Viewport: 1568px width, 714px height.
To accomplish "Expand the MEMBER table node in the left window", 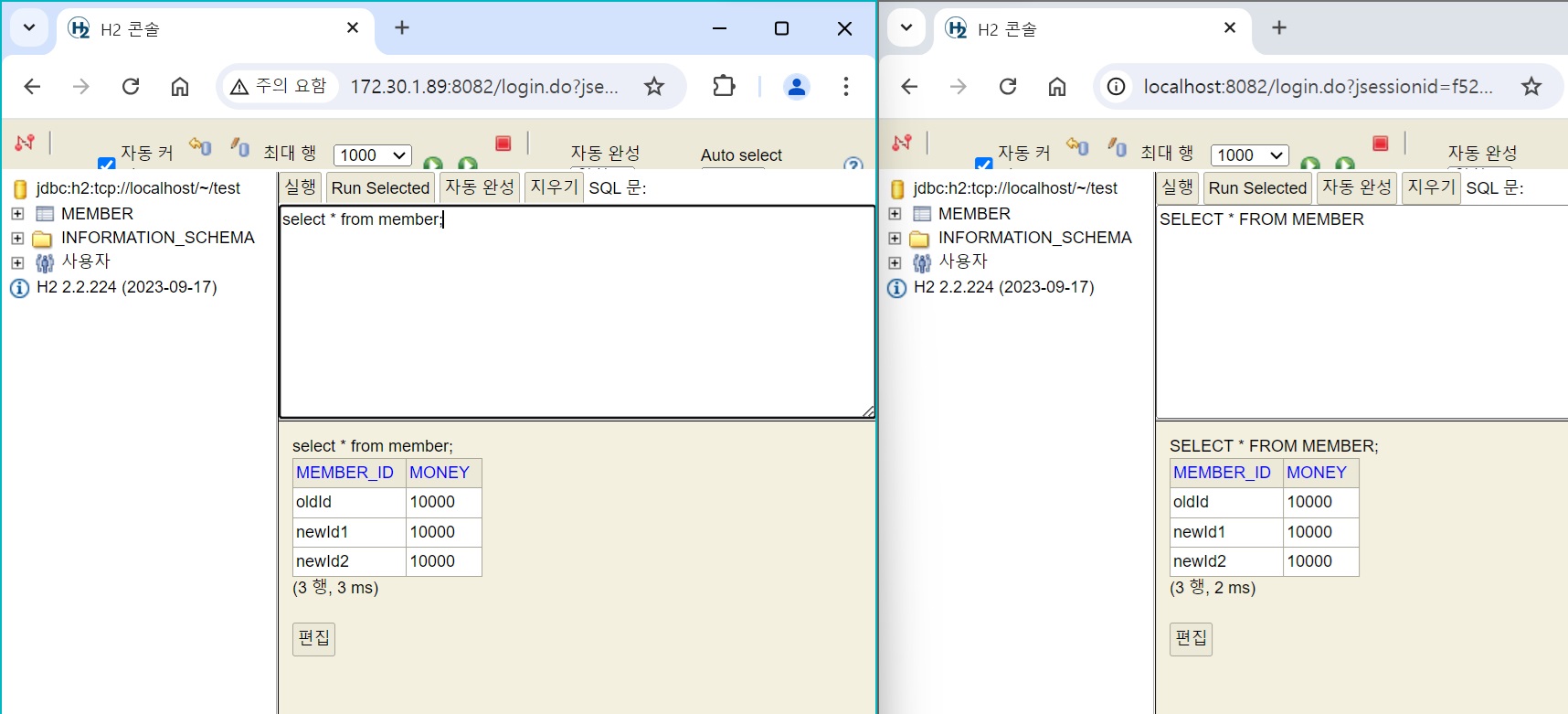I will tap(17, 214).
